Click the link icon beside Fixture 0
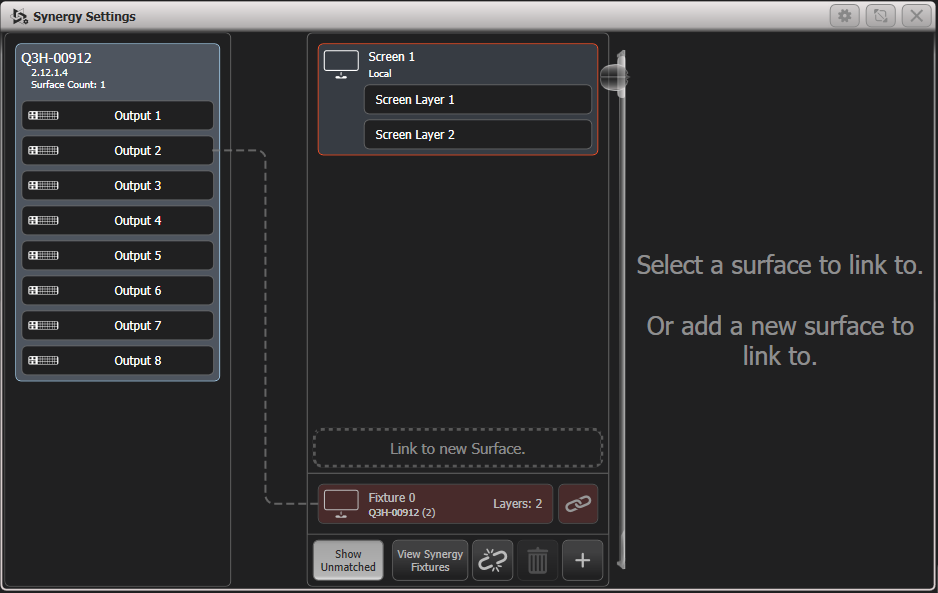The height and width of the screenshot is (593, 938). coord(577,504)
